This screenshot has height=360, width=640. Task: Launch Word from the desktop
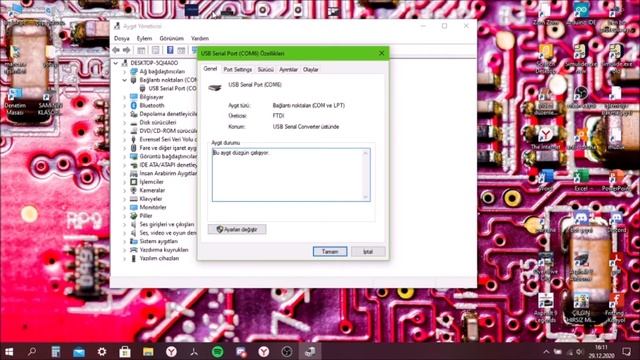546,180
